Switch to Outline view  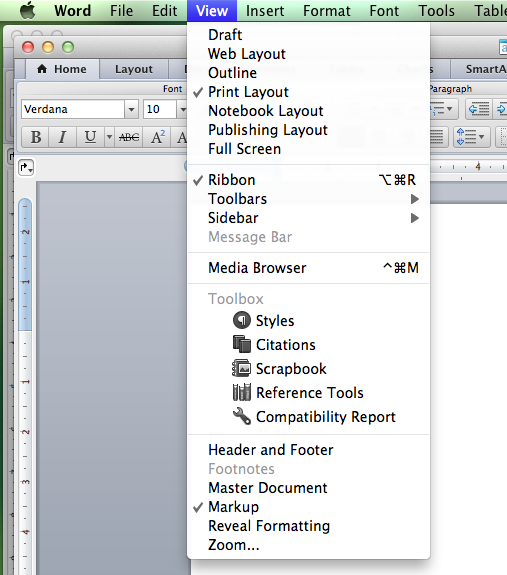click(308, 73)
